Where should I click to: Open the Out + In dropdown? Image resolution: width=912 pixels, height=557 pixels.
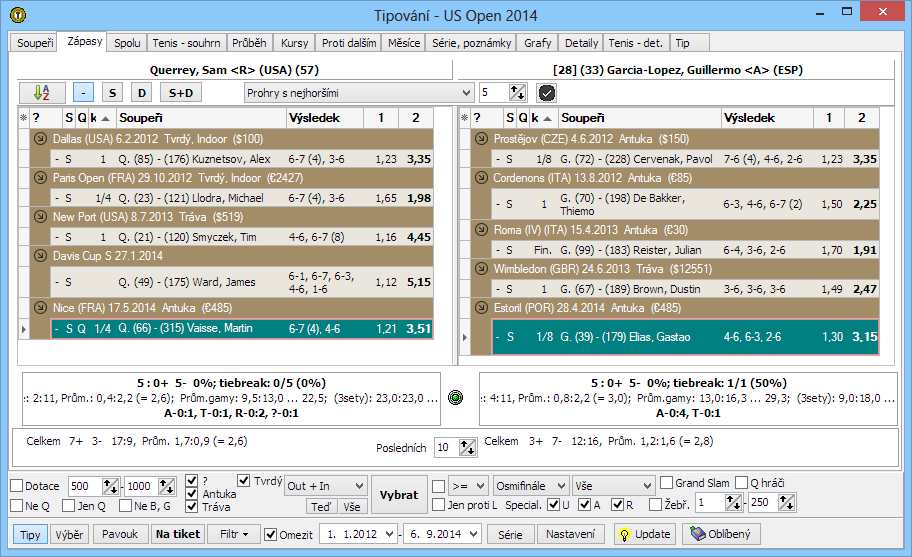pos(326,486)
